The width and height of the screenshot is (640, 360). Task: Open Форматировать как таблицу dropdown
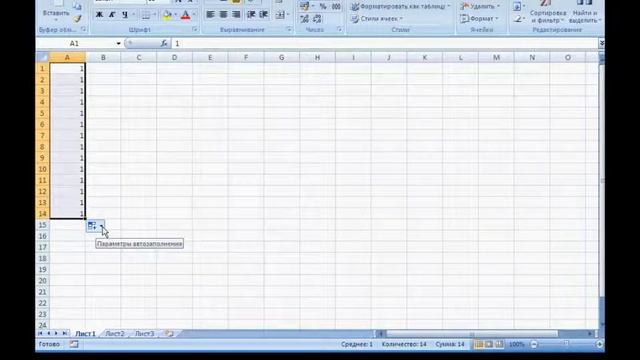point(401,6)
